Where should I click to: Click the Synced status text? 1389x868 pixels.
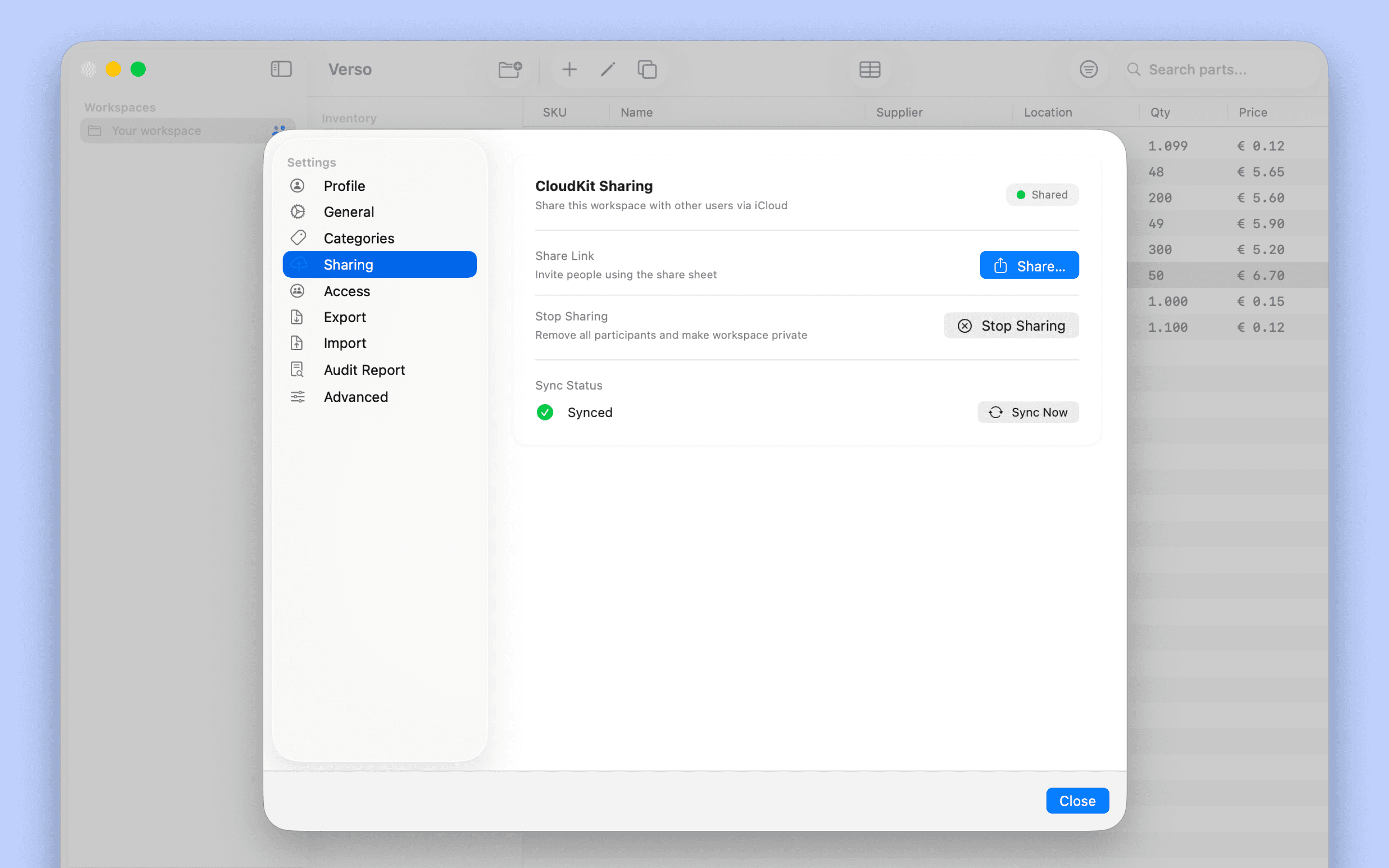(589, 412)
